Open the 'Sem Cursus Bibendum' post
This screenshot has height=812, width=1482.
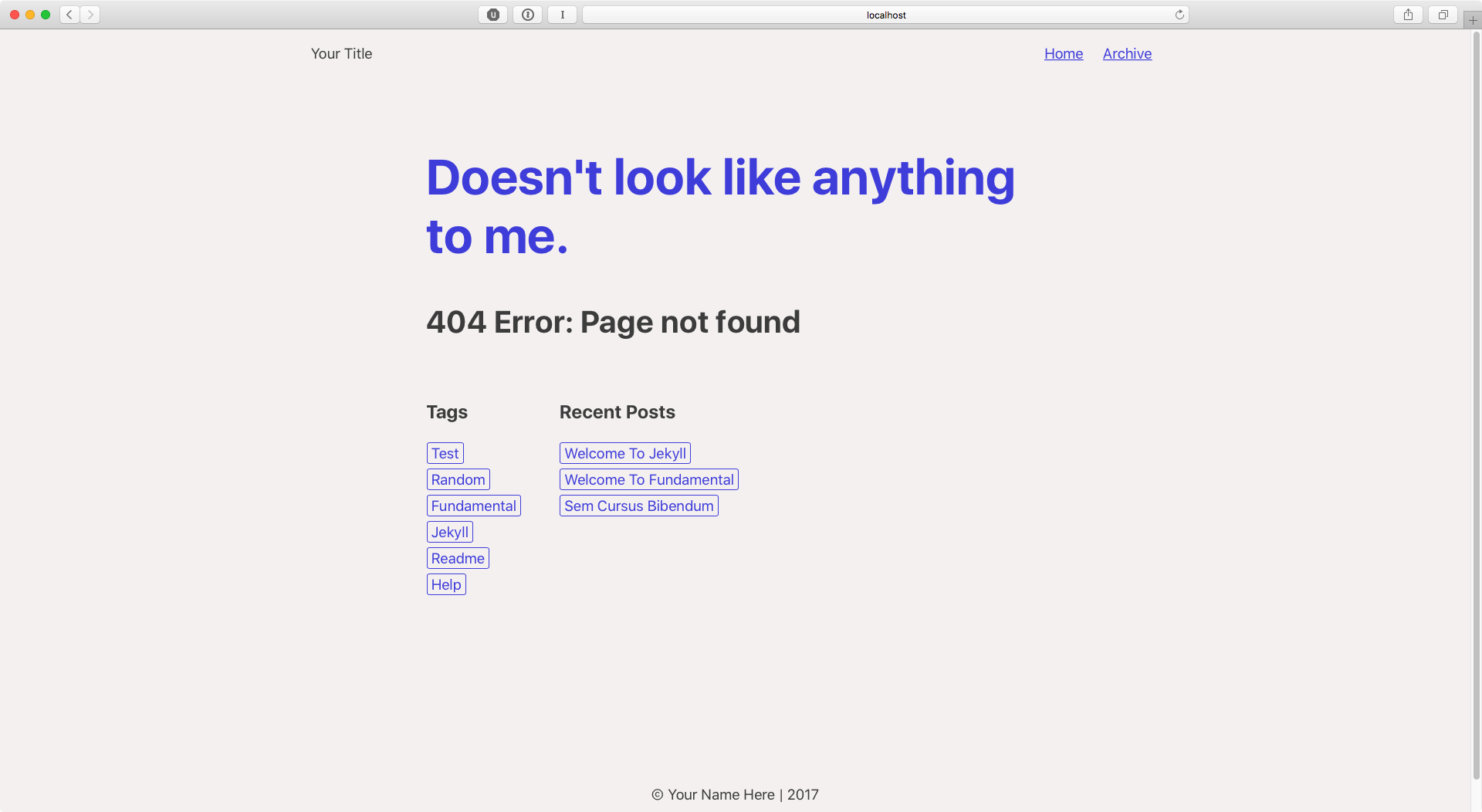point(639,506)
